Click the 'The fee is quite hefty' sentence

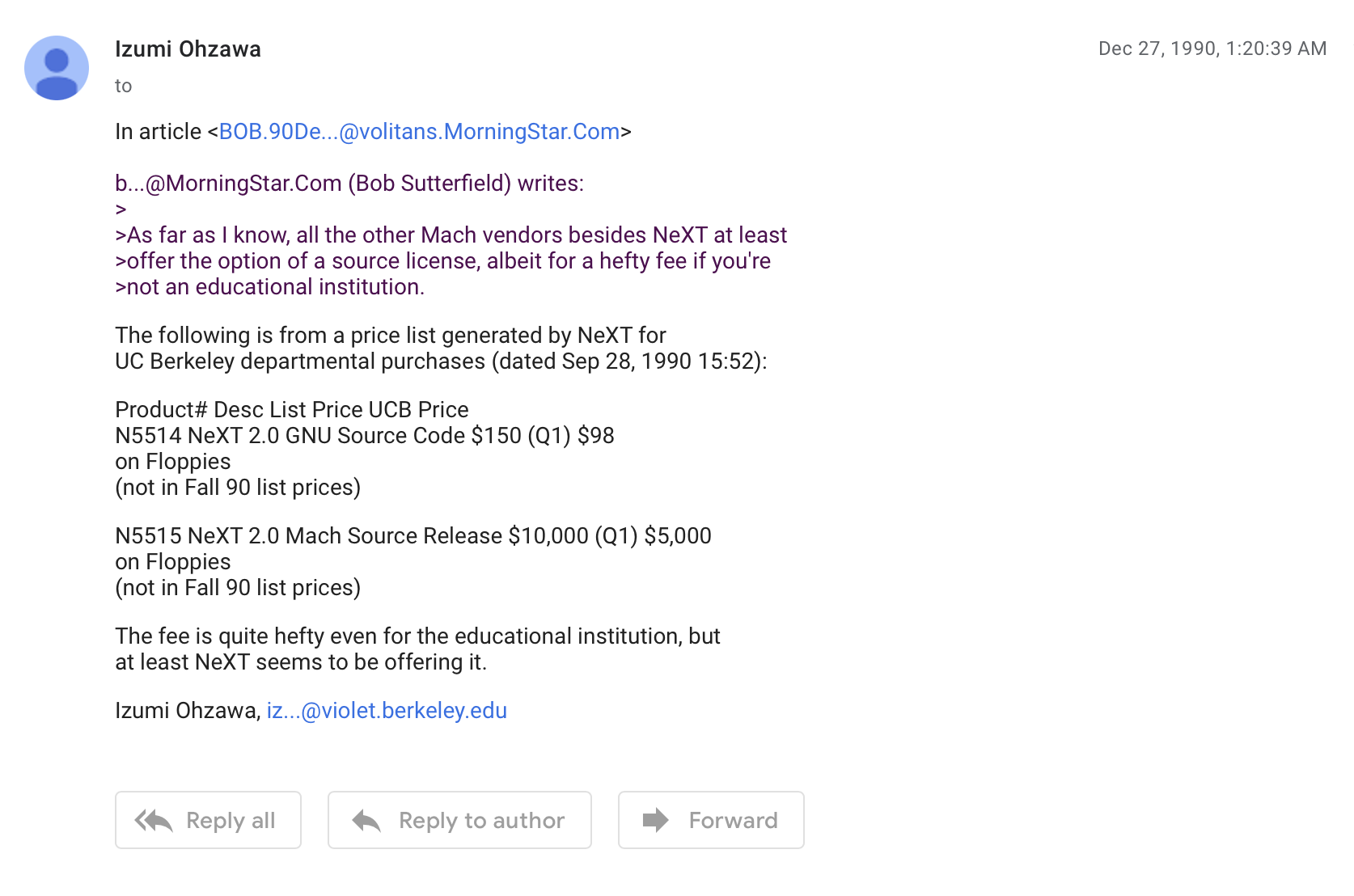click(417, 636)
